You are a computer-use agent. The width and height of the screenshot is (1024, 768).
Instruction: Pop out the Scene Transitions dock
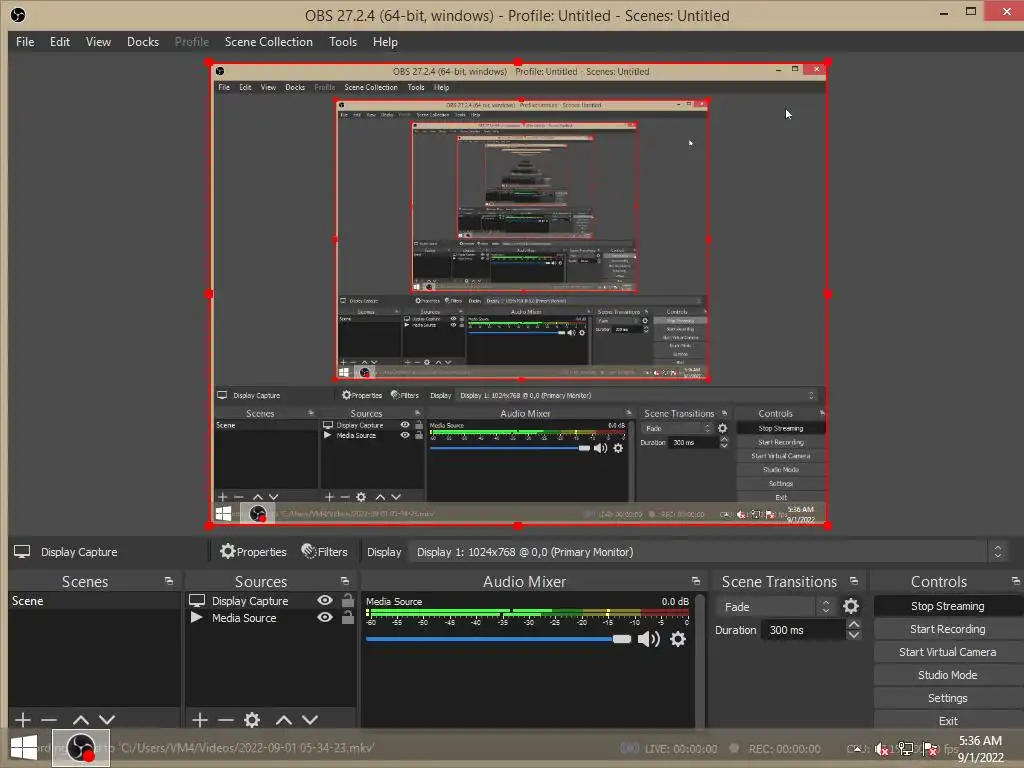854,581
